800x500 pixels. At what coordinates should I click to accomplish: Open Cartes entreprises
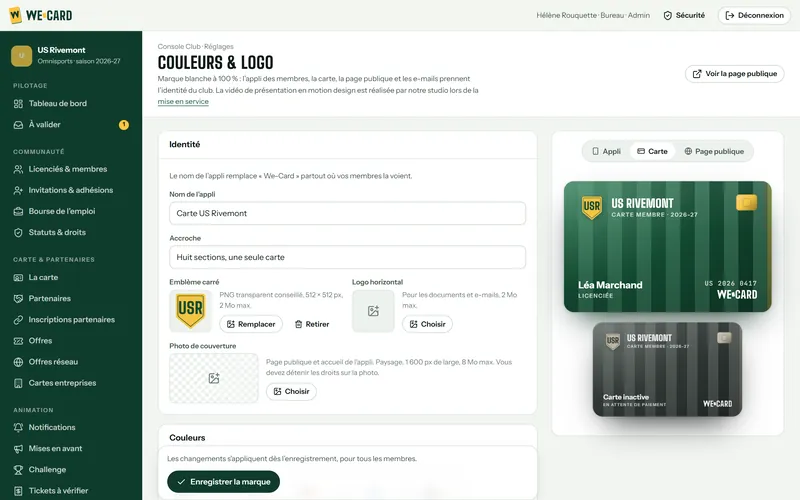click(71, 383)
